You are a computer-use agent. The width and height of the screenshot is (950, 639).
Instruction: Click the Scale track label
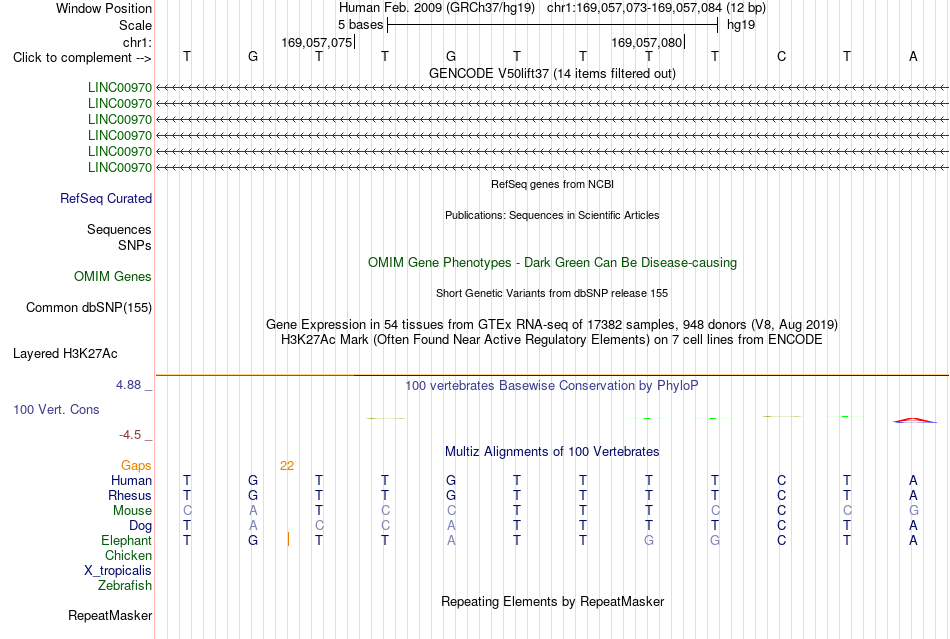[x=135, y=25]
